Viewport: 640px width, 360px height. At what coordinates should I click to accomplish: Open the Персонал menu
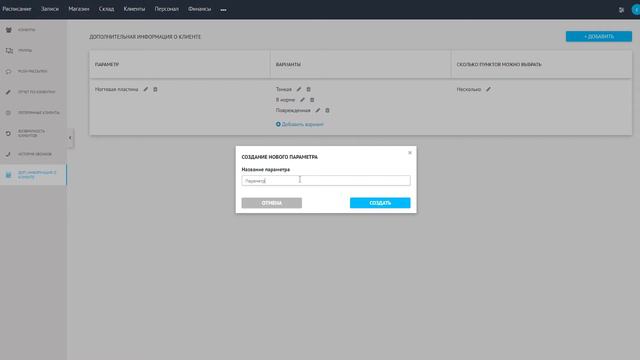[x=167, y=9]
